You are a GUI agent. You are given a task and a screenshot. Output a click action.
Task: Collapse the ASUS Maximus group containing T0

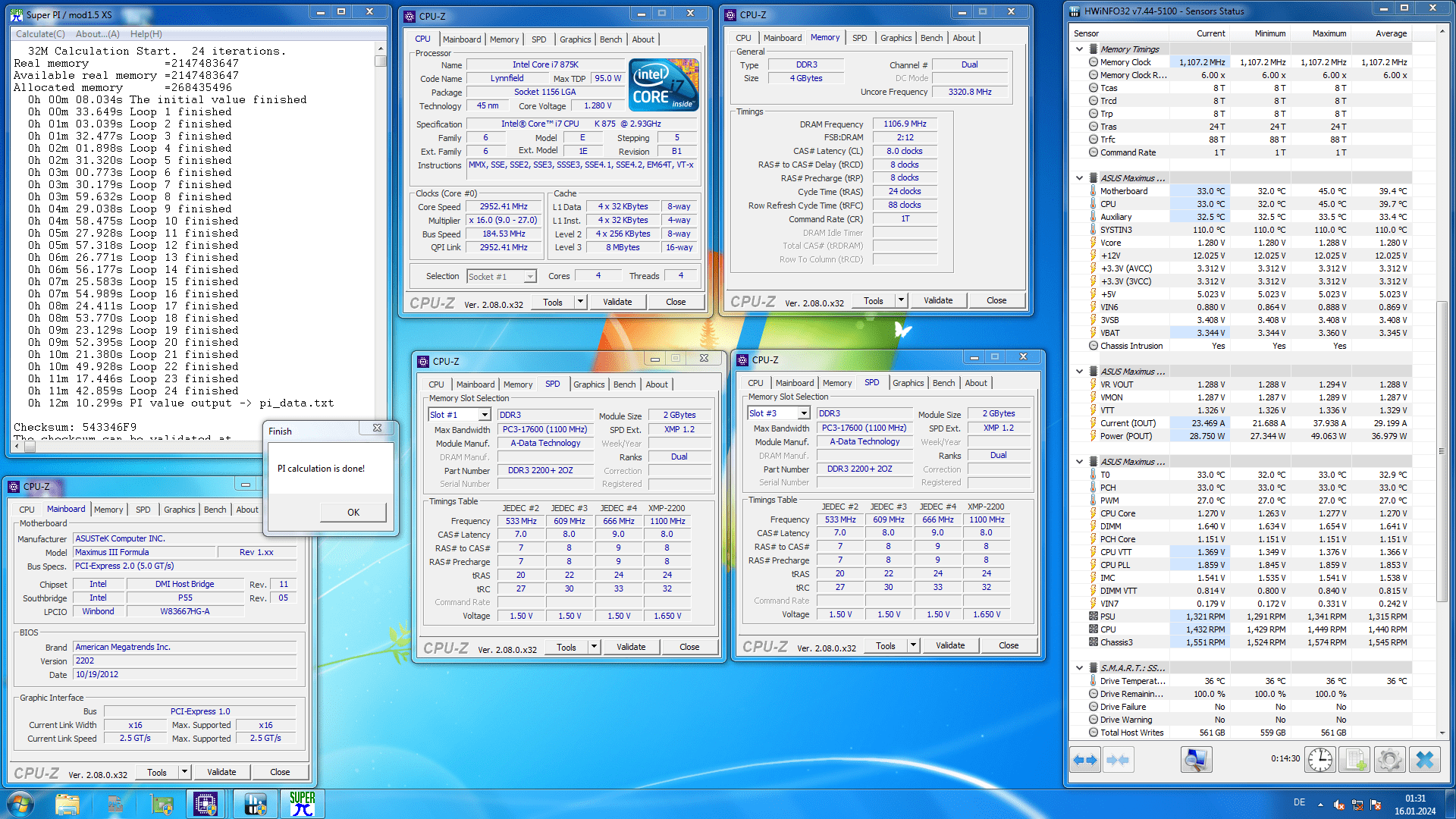(1079, 462)
